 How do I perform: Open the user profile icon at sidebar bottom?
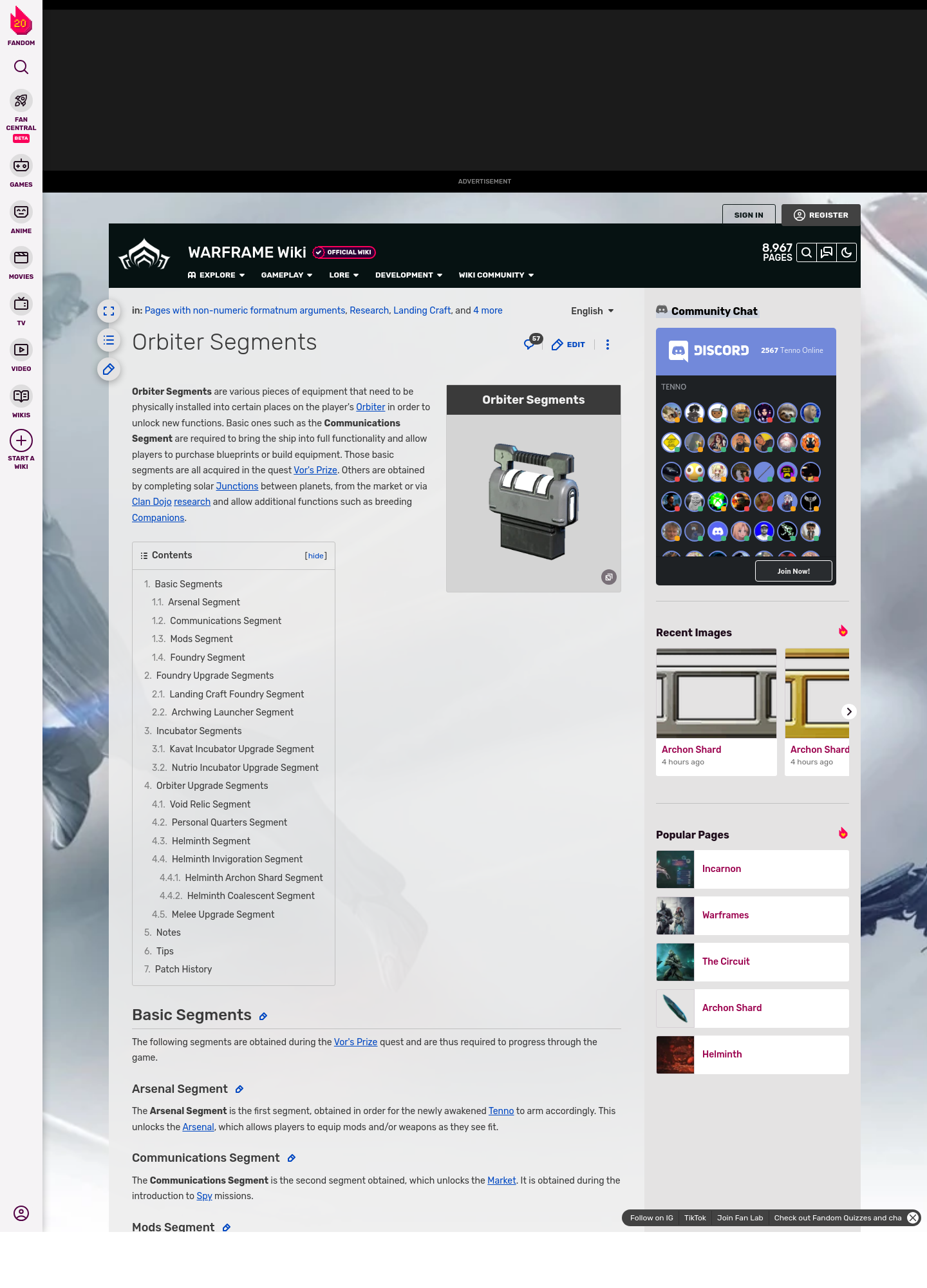(x=21, y=1213)
